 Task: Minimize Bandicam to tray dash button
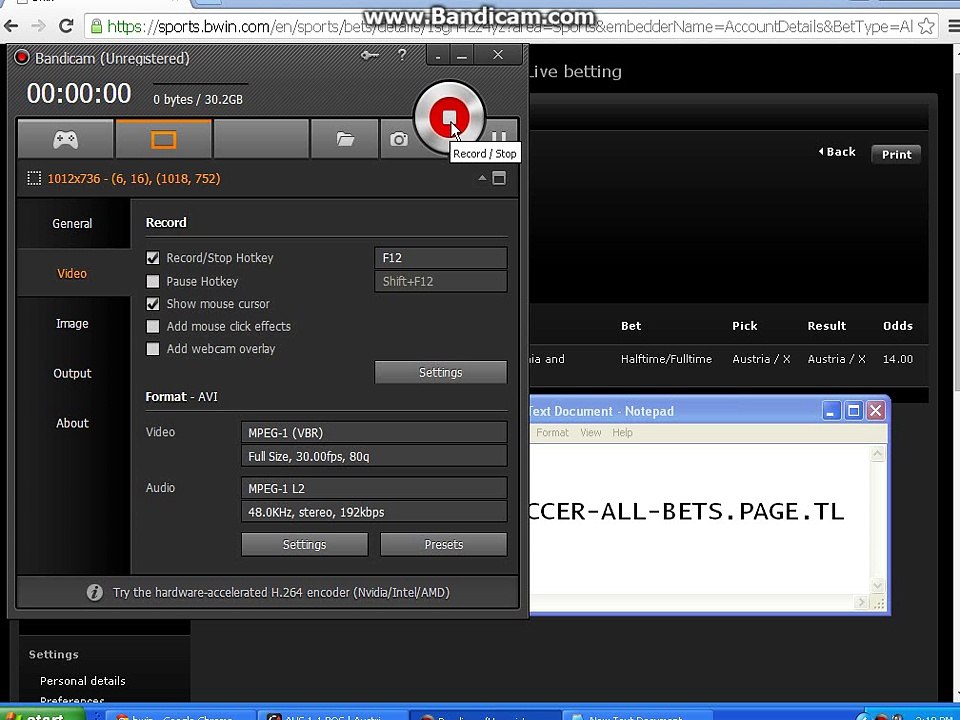tap(438, 56)
